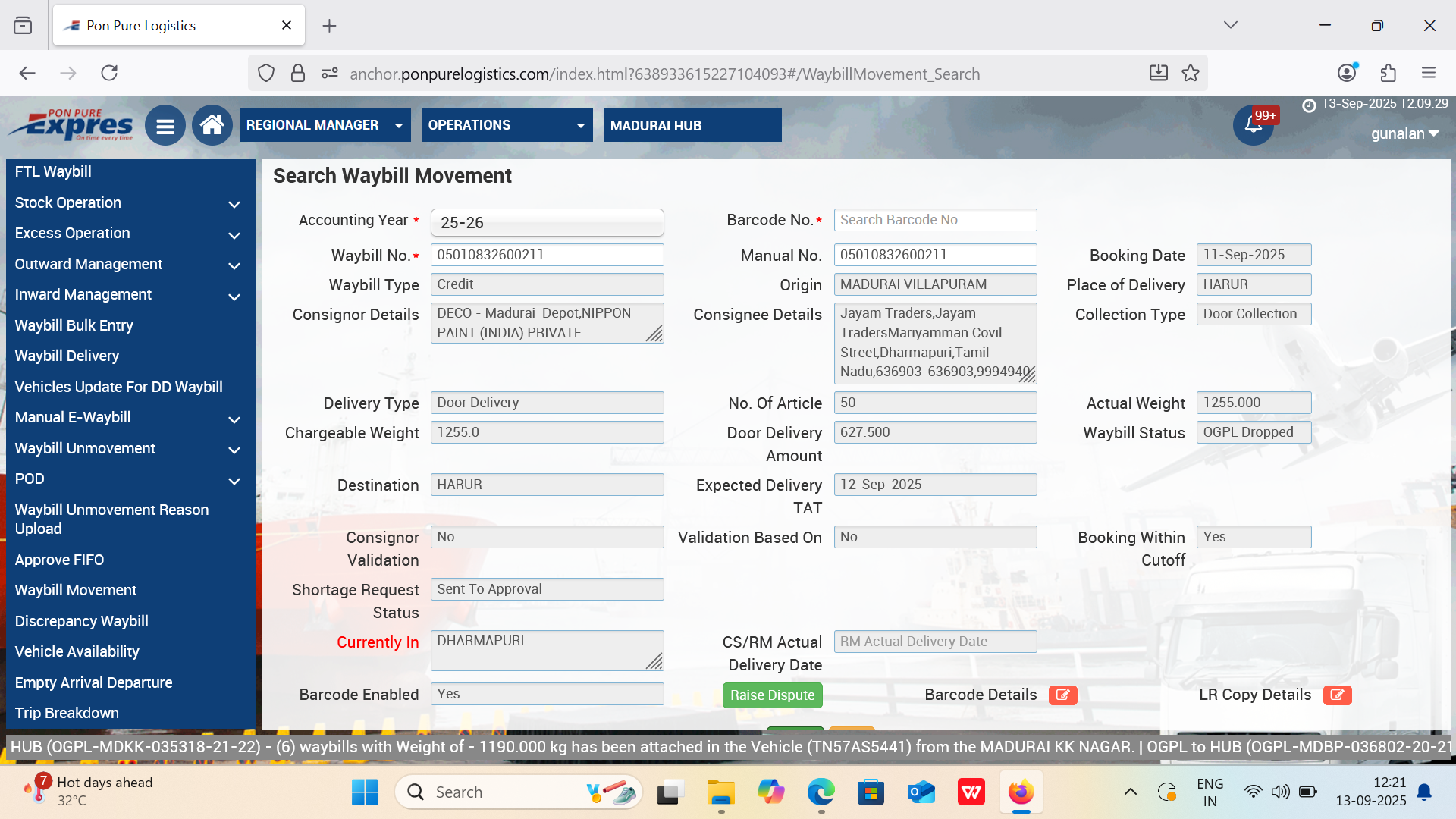The image size is (1456, 819).
Task: Click the LR Copy Details edit icon
Action: (x=1337, y=695)
